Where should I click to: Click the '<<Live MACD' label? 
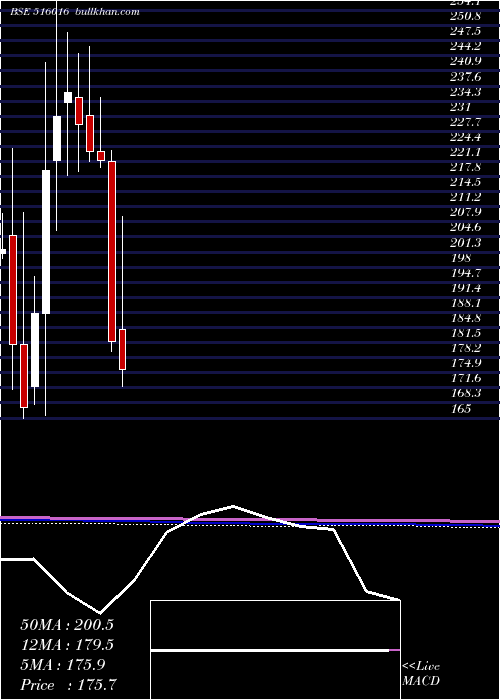coord(421,674)
